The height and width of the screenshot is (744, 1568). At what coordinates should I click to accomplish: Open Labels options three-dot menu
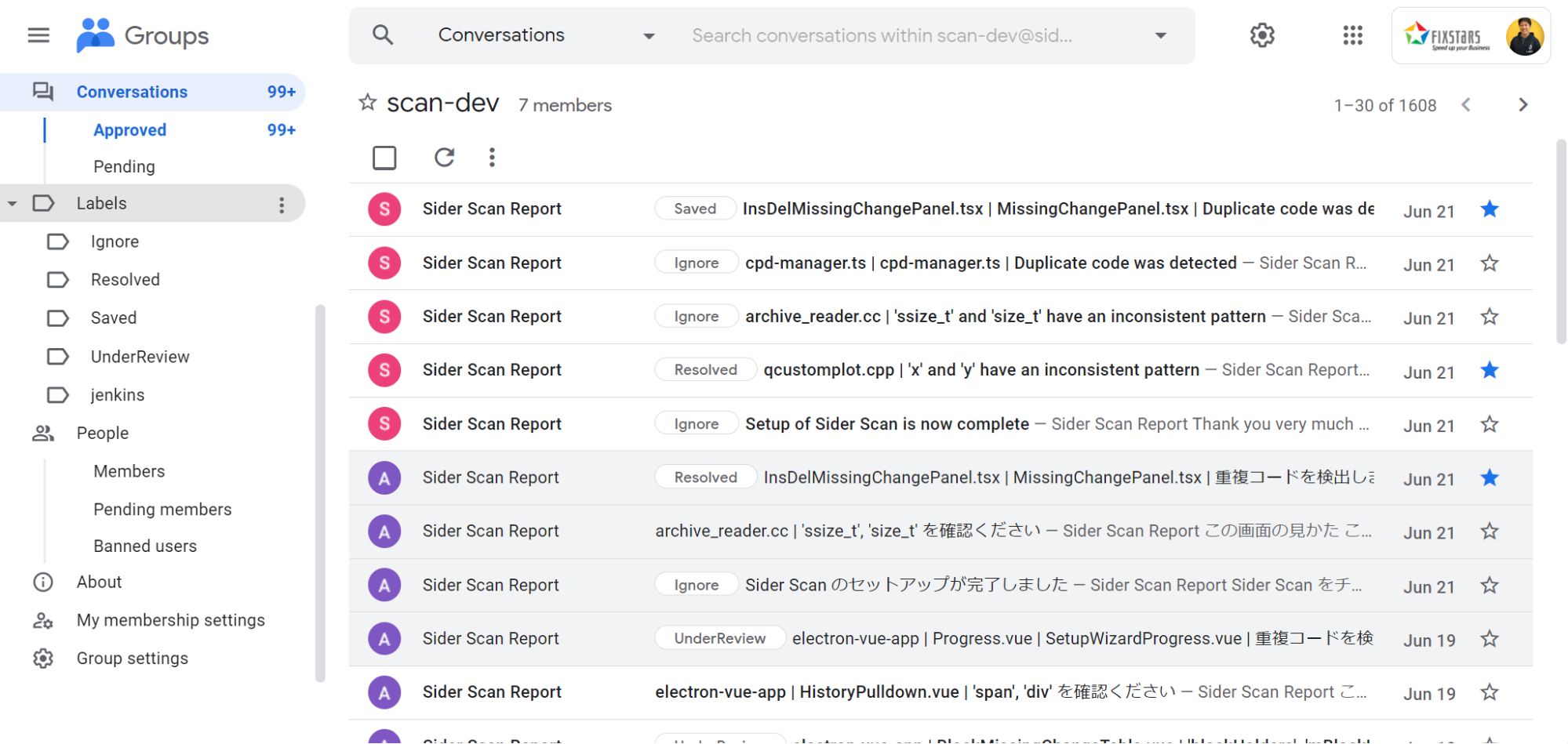coord(282,205)
